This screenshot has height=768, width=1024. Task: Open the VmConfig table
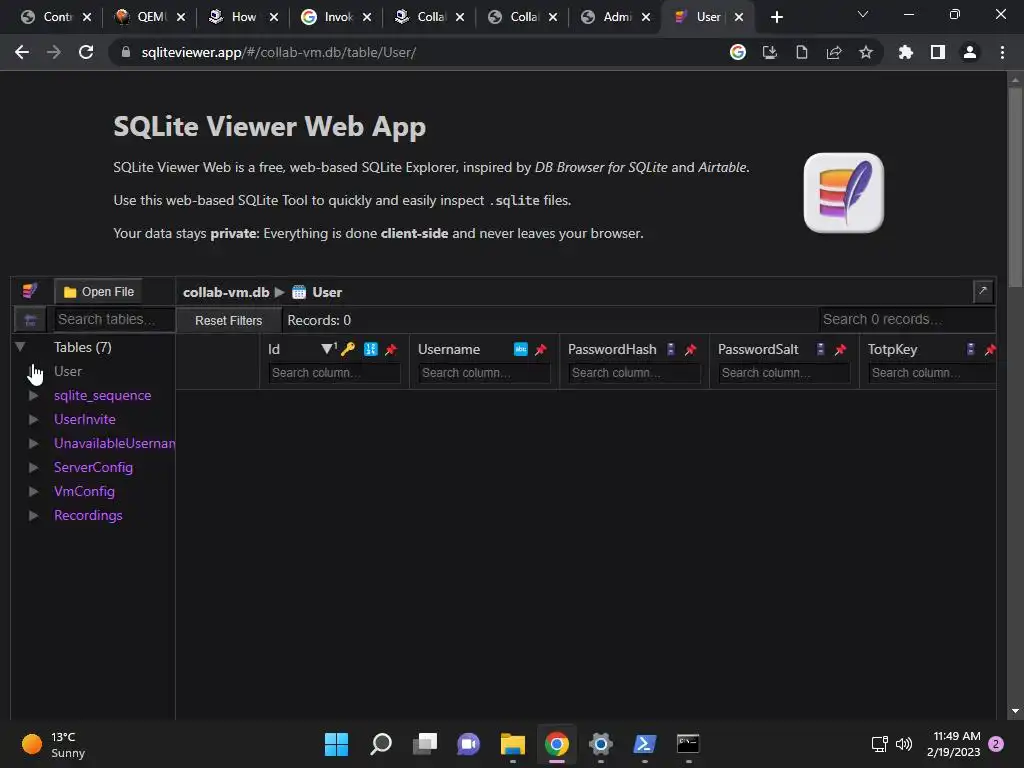(84, 491)
